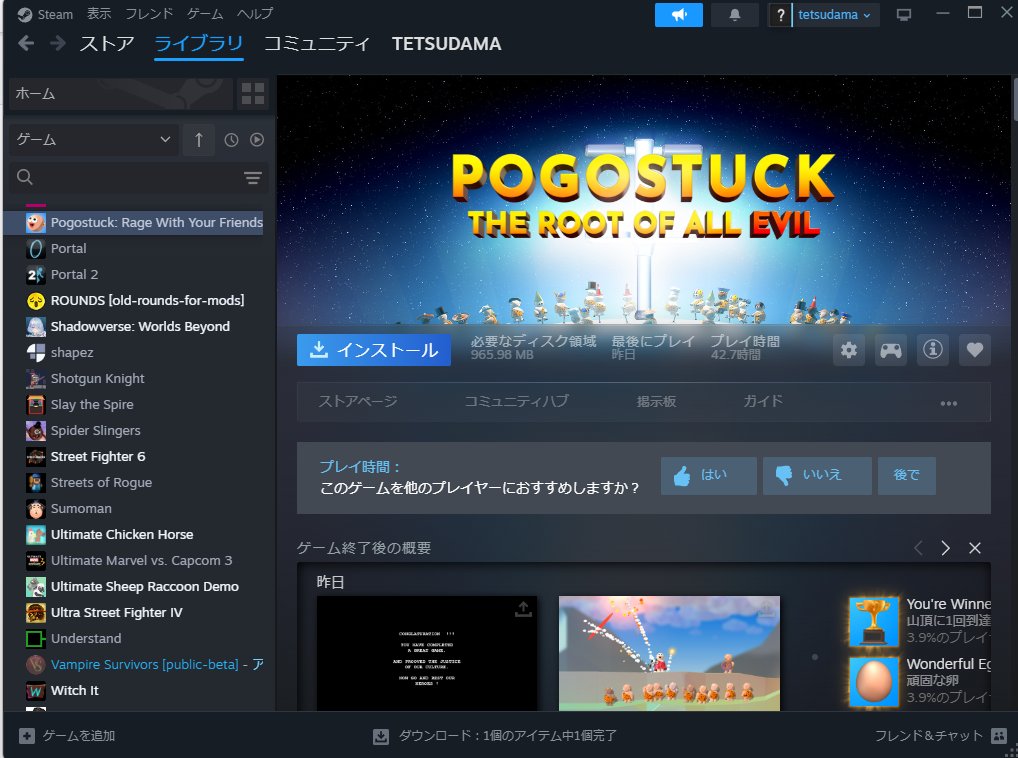Open the TETSUDAMA profile tab

[446, 43]
